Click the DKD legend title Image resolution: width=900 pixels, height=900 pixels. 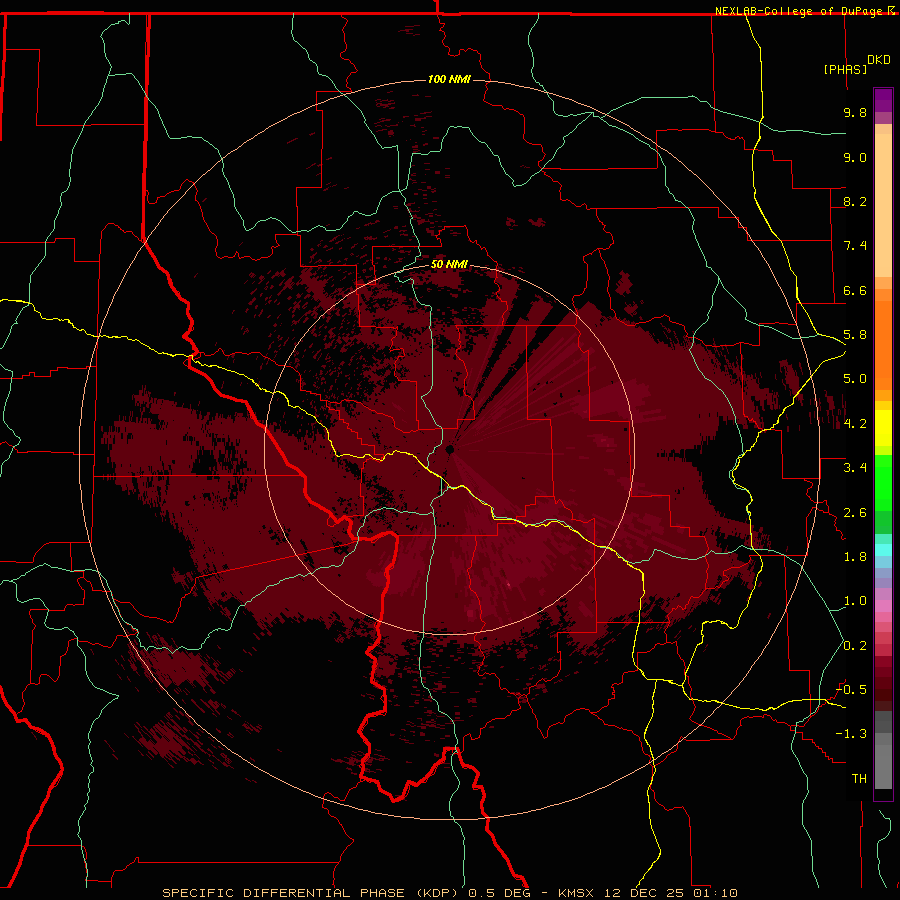pos(879,60)
